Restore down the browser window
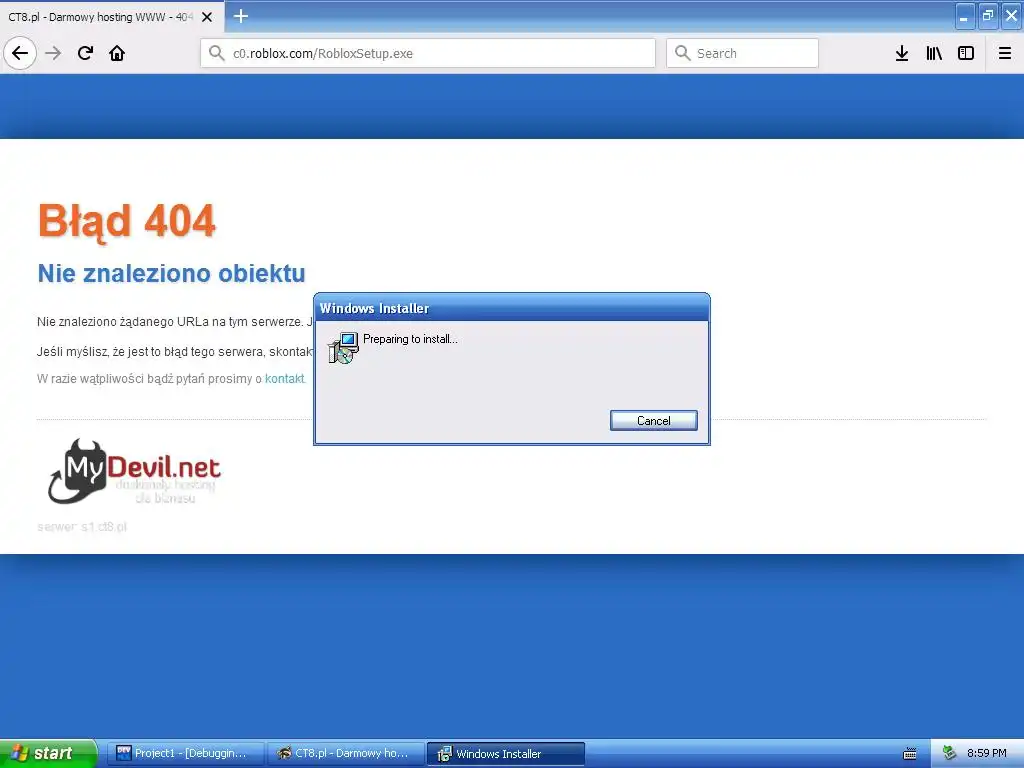Viewport: 1024px width, 768px height. point(988,16)
